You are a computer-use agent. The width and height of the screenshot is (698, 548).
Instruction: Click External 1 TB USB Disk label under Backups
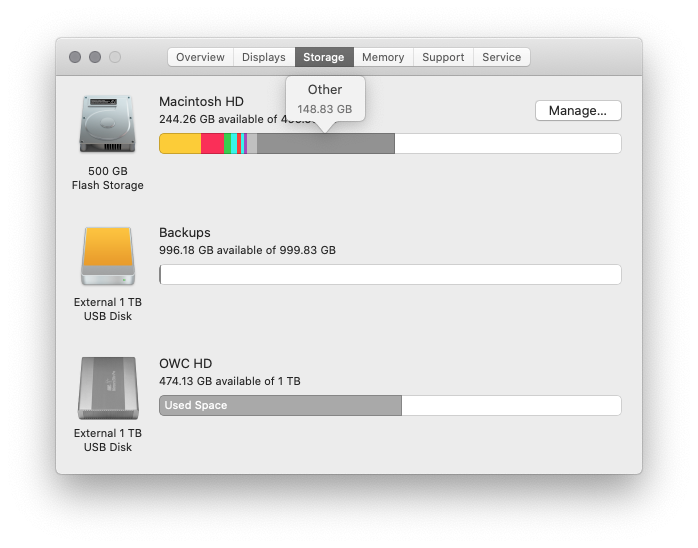[x=108, y=309]
